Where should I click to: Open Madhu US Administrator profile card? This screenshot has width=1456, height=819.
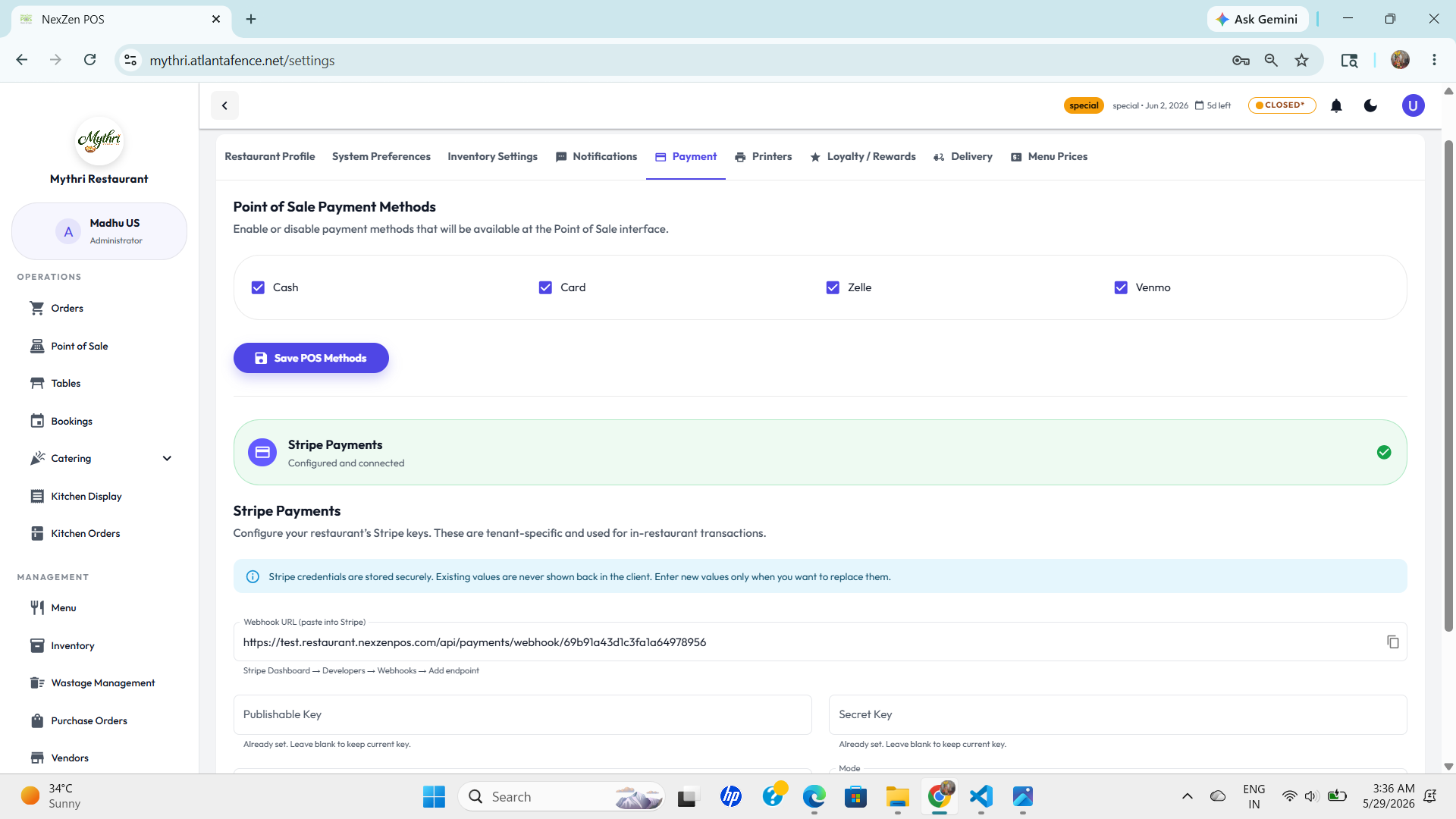(99, 231)
